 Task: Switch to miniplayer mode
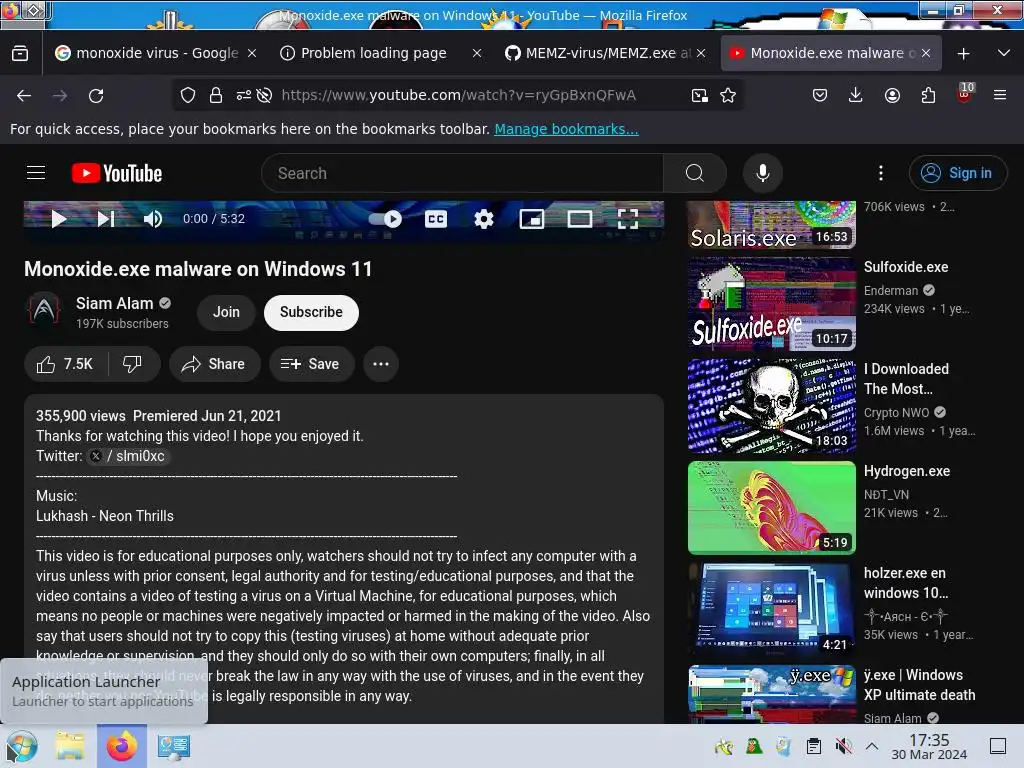click(x=532, y=219)
